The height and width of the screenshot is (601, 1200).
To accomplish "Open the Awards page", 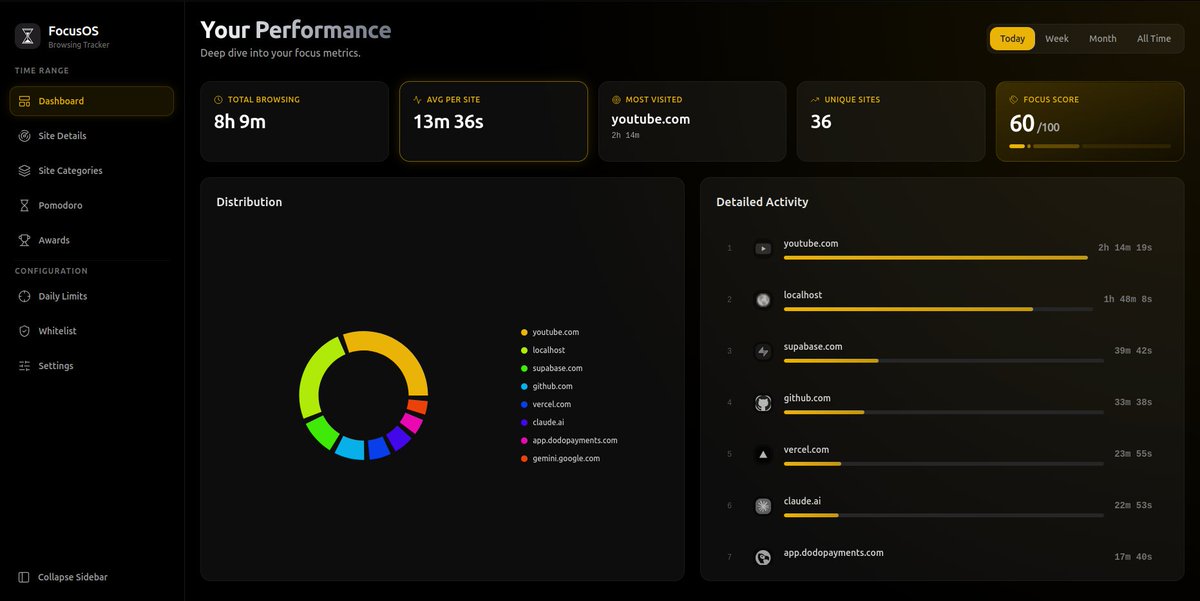I will coord(91,240).
